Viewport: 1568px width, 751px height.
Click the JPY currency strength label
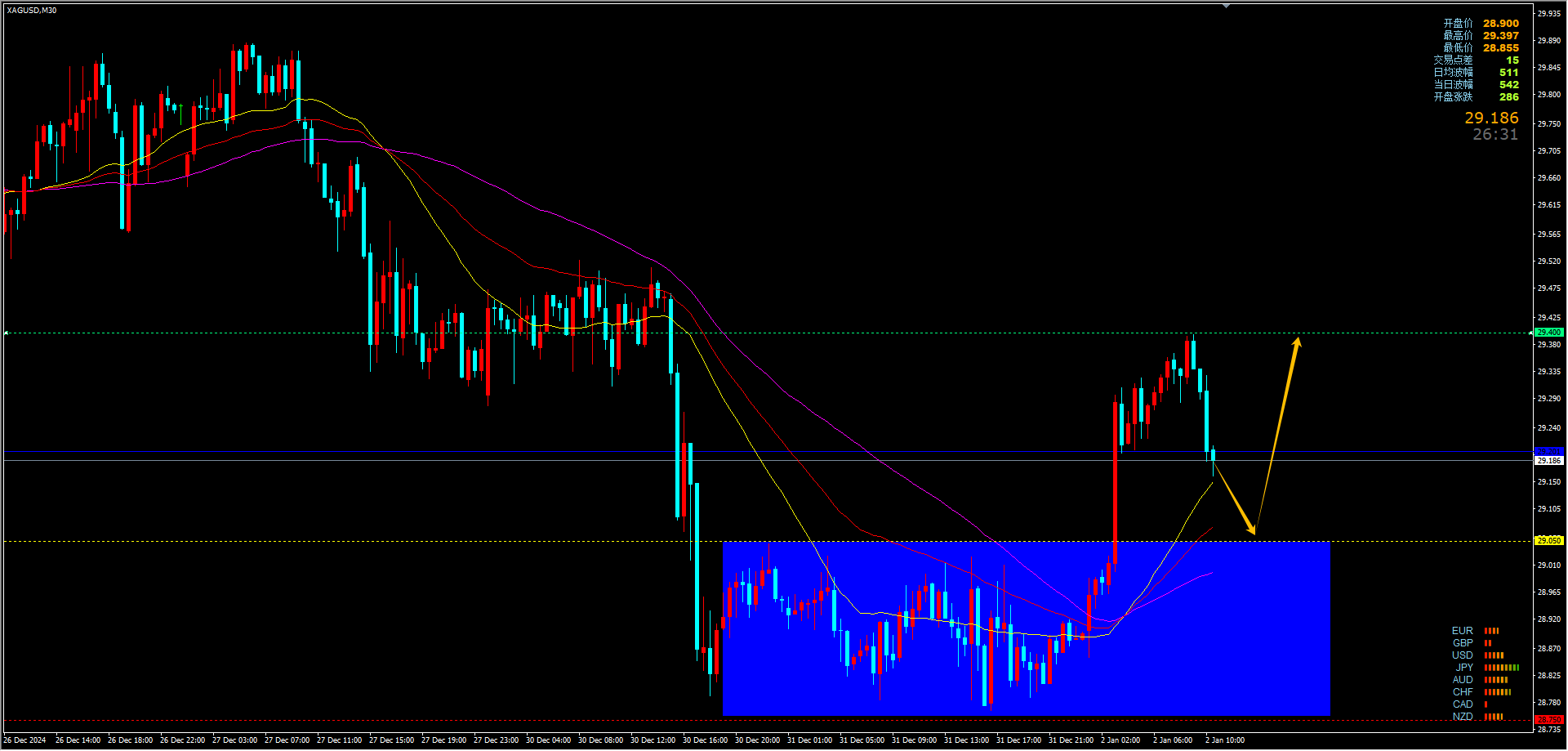[x=1464, y=668]
